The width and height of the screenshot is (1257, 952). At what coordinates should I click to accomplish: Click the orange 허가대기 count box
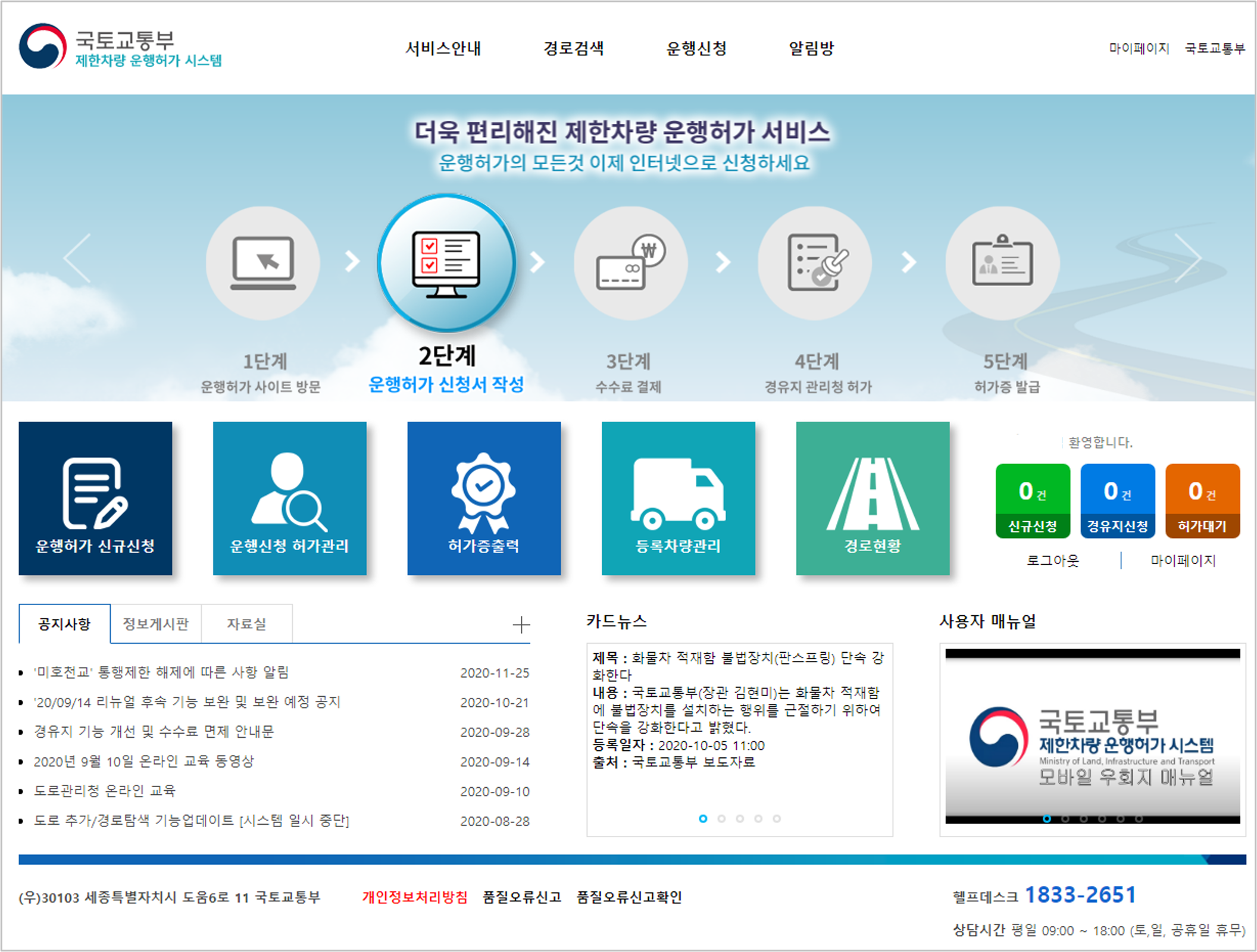point(1202,500)
